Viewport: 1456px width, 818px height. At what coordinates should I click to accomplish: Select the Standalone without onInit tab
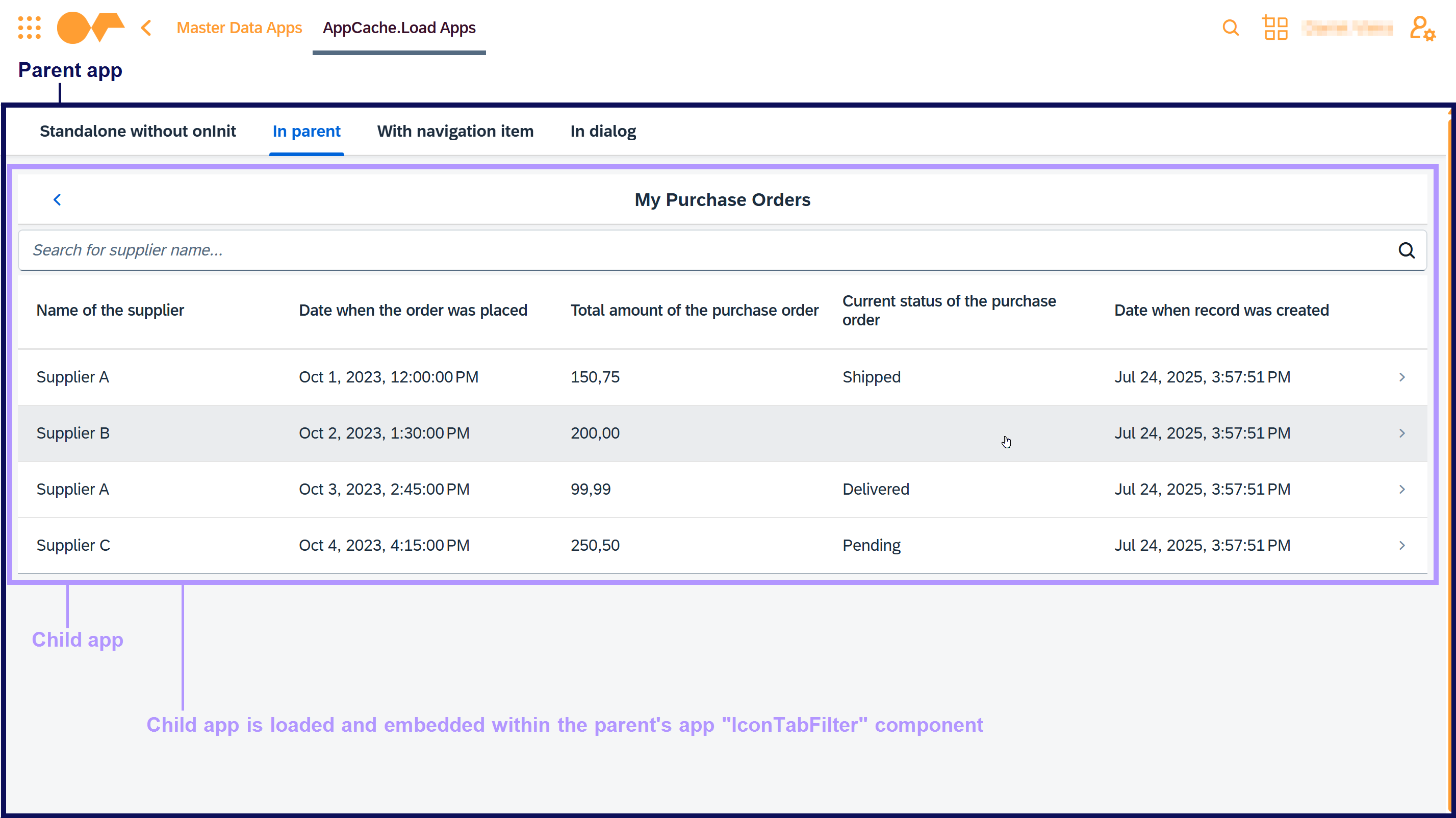tap(137, 131)
